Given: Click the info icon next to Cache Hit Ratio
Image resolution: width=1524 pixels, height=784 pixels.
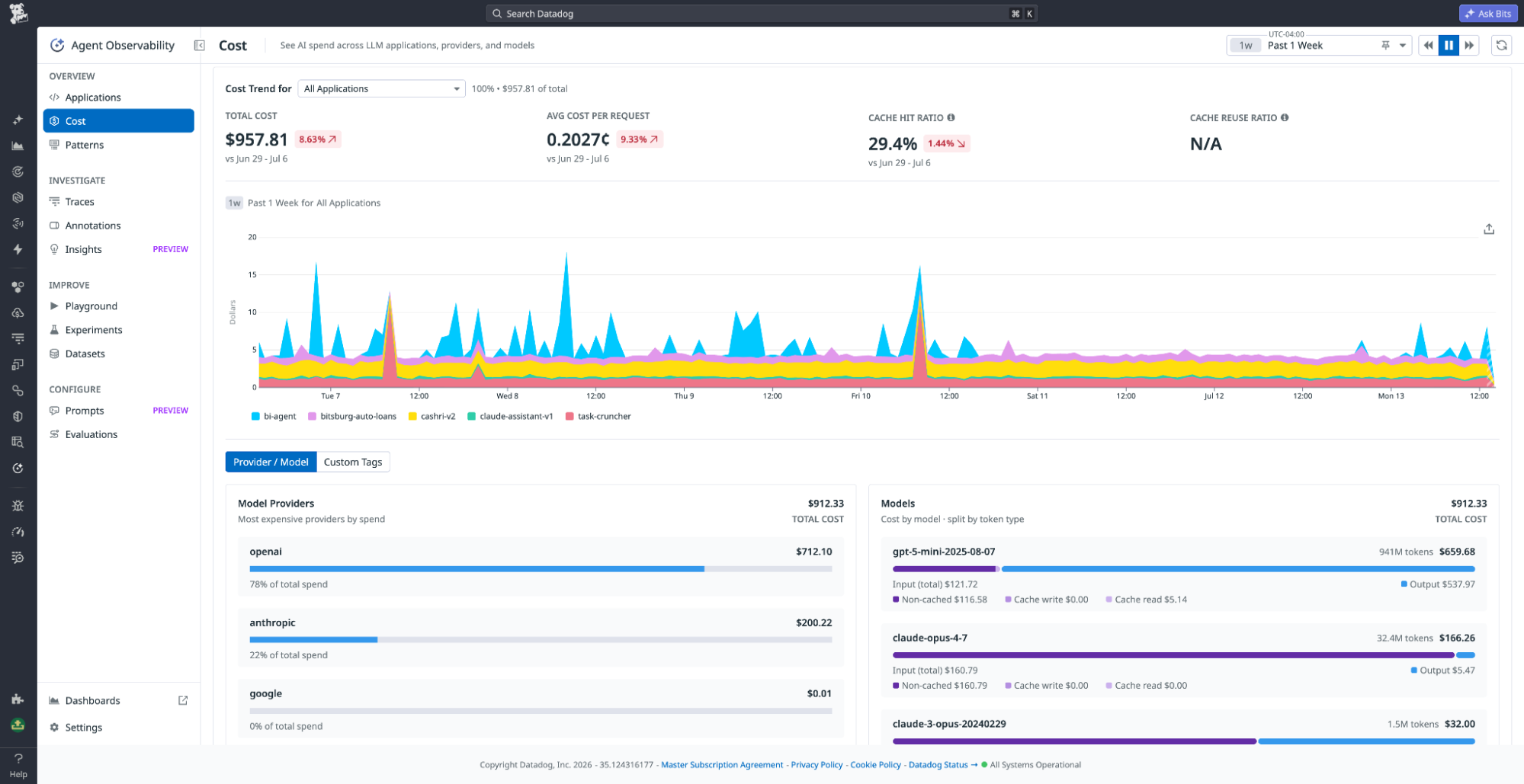Looking at the screenshot, I should pyautogui.click(x=951, y=117).
